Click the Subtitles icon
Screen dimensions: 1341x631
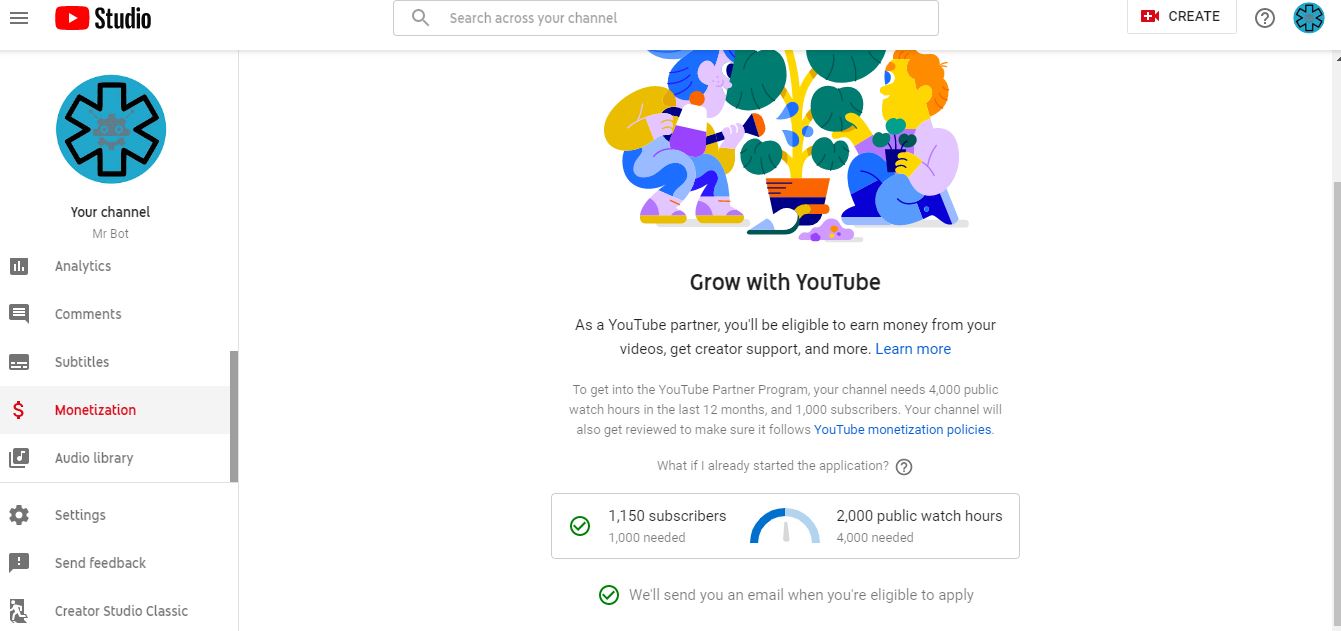(19, 362)
